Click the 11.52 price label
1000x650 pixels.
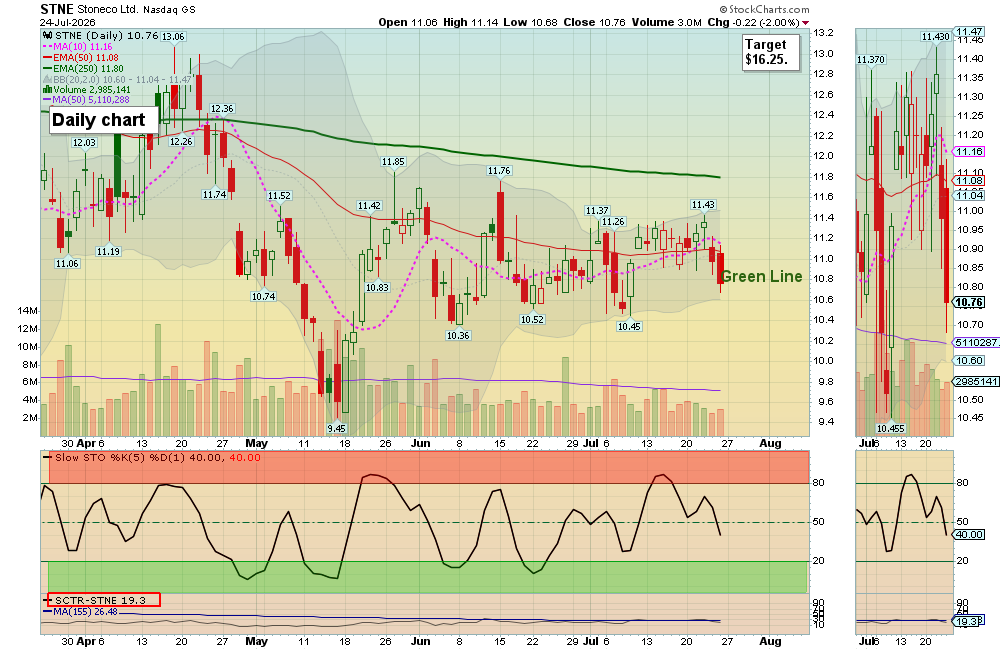[x=279, y=196]
